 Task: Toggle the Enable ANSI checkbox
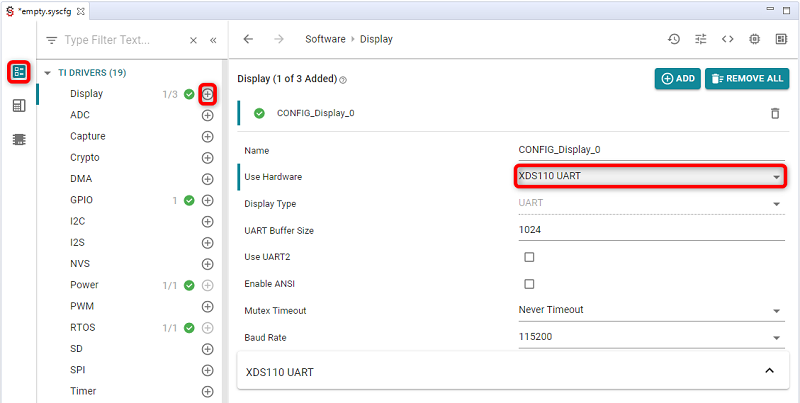529,284
